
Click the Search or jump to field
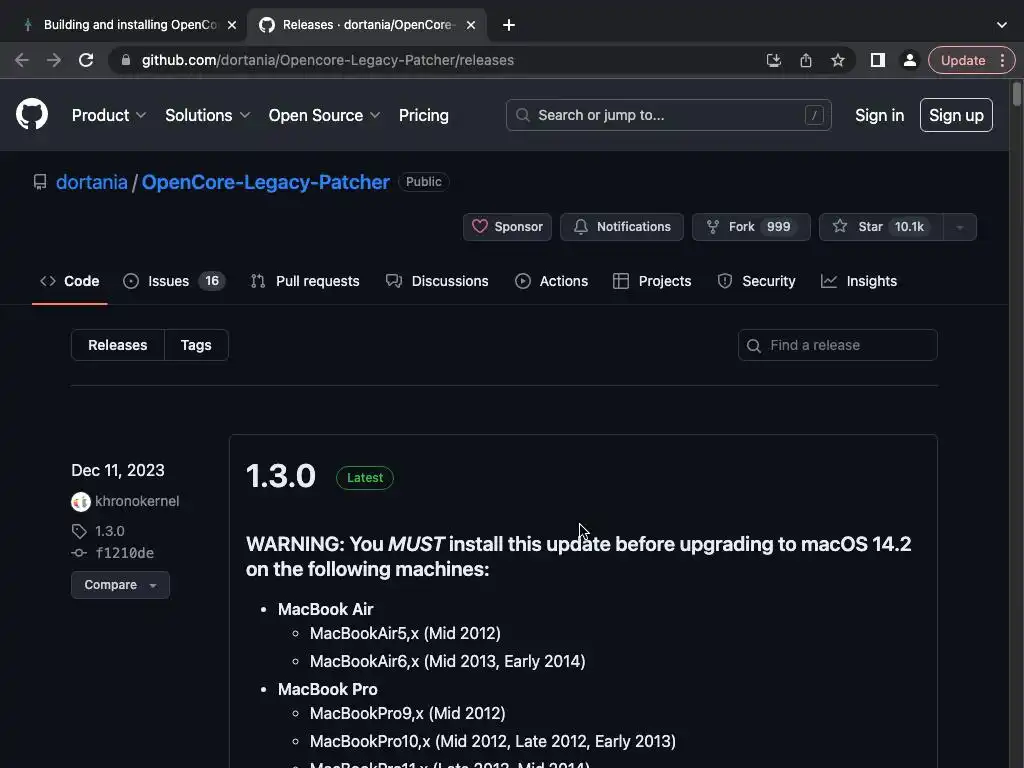pos(669,115)
